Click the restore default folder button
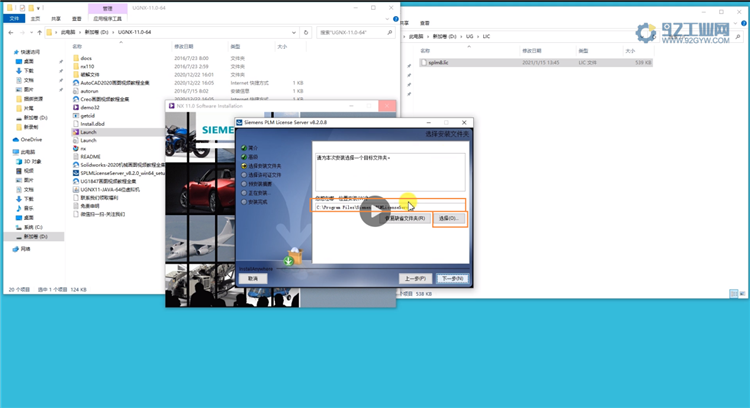Image resolution: width=750 pixels, height=408 pixels. 405,219
